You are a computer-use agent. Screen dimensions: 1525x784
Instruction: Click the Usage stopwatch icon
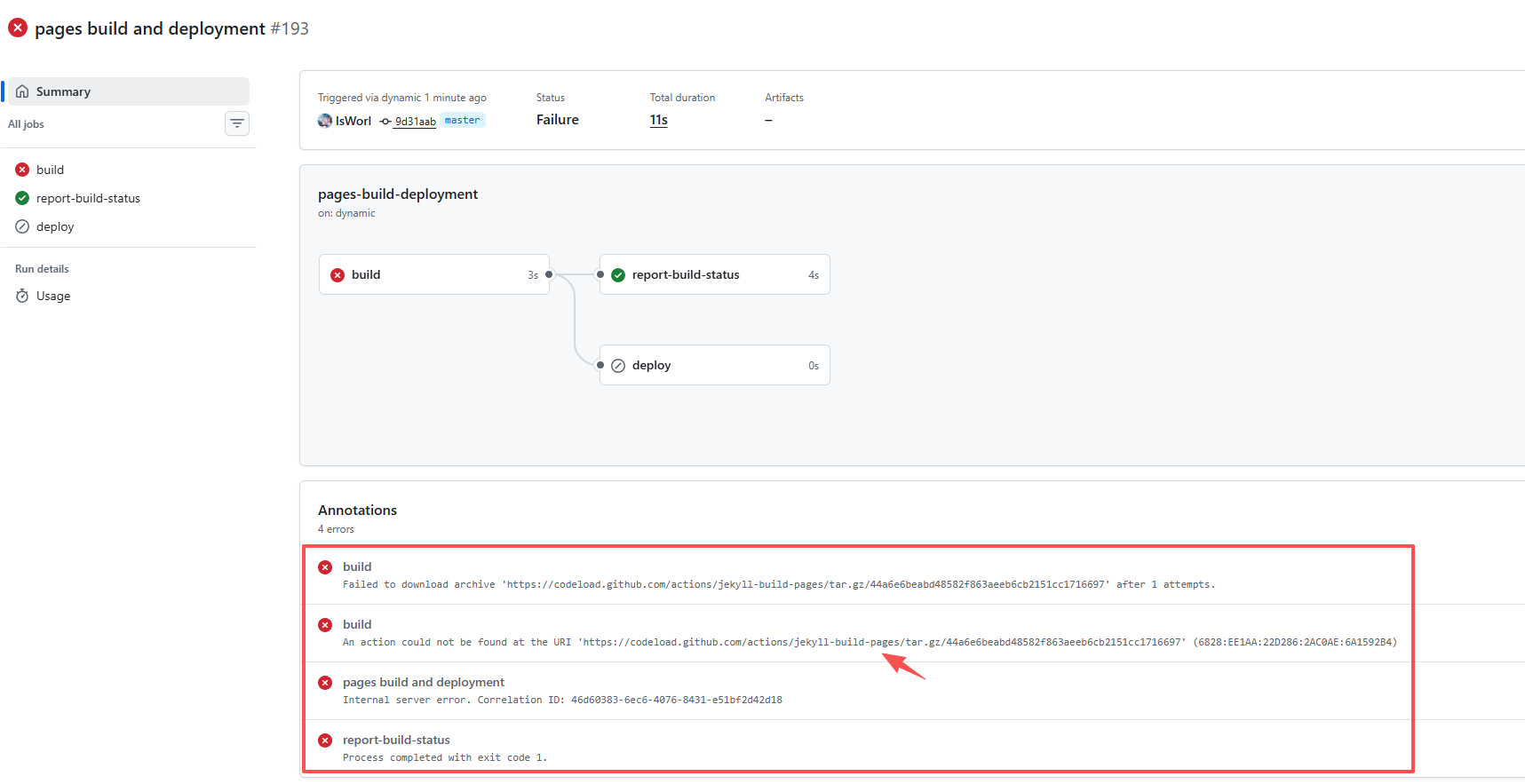coord(22,296)
